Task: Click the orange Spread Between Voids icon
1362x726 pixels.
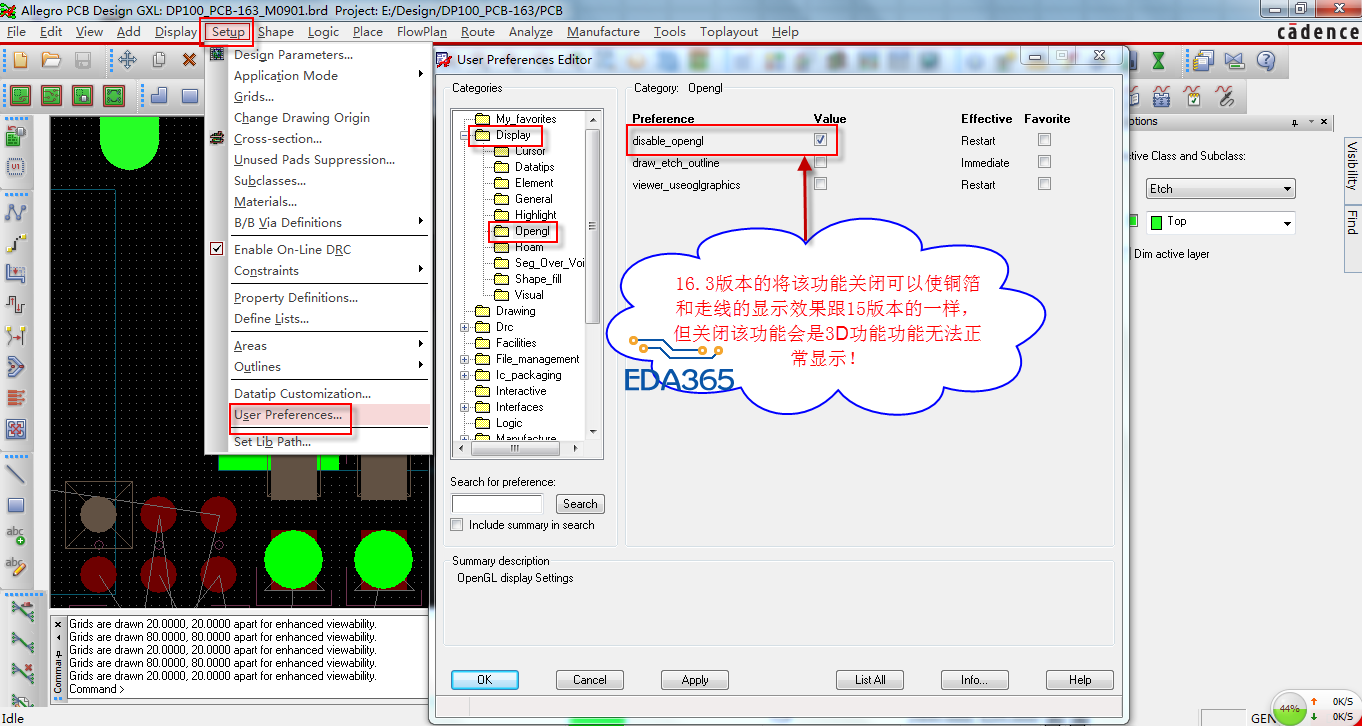Action: tap(15, 397)
